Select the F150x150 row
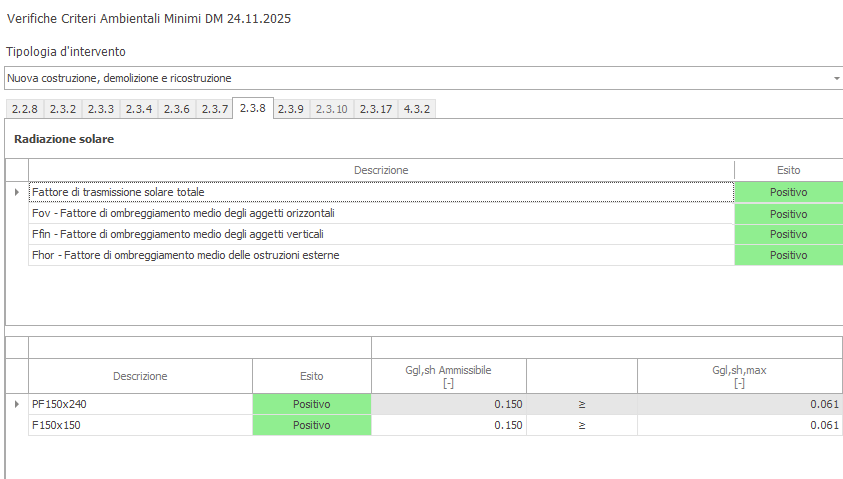The image size is (843, 479). [140, 425]
